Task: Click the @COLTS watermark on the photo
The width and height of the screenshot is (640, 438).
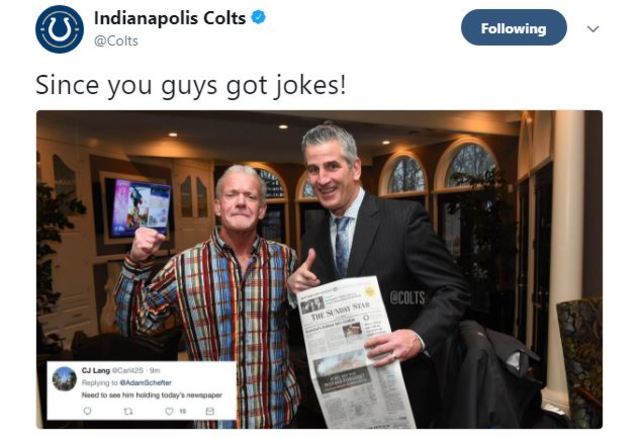Action: [x=407, y=298]
